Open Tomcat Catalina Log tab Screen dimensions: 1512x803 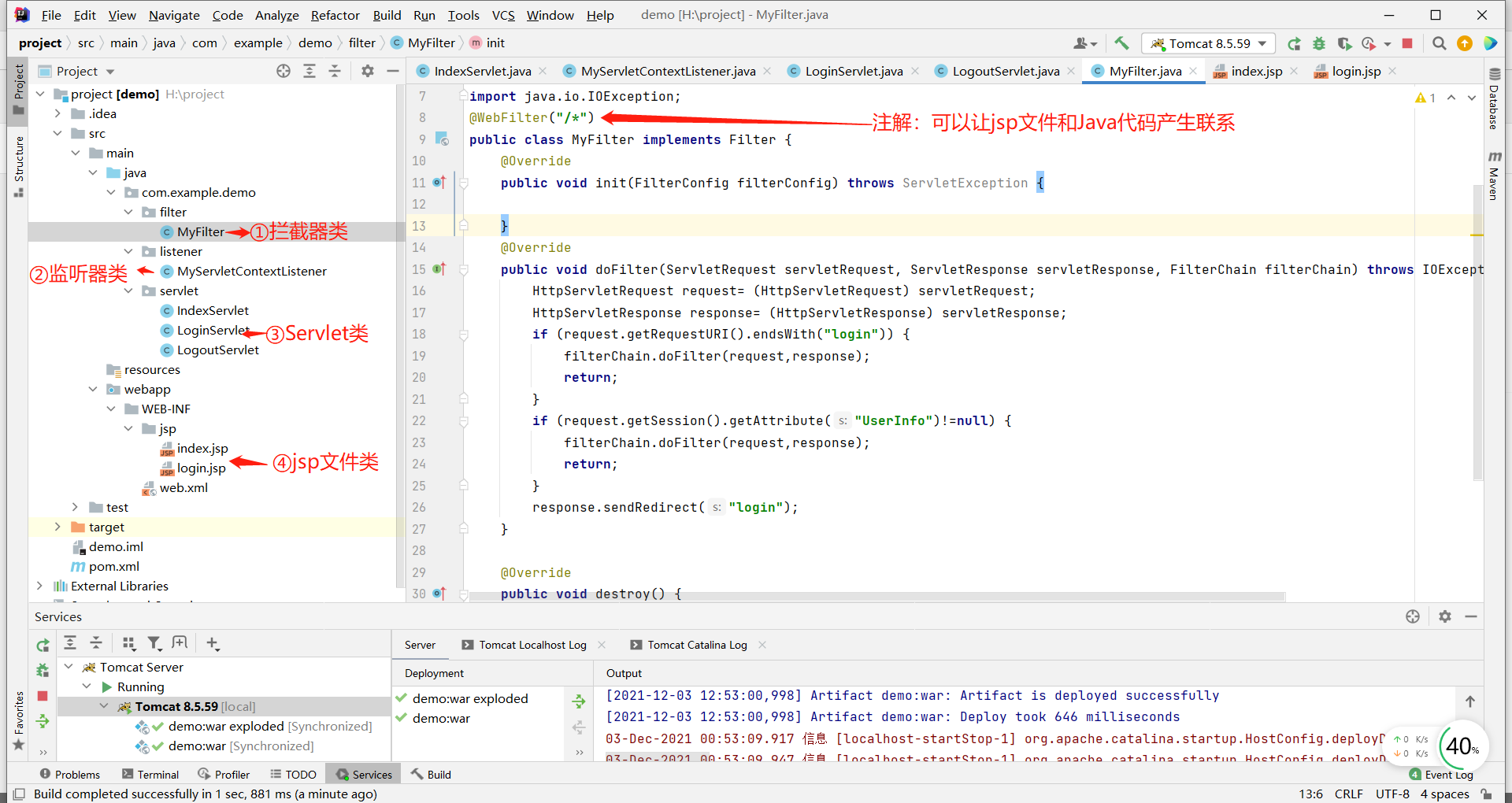(697, 645)
